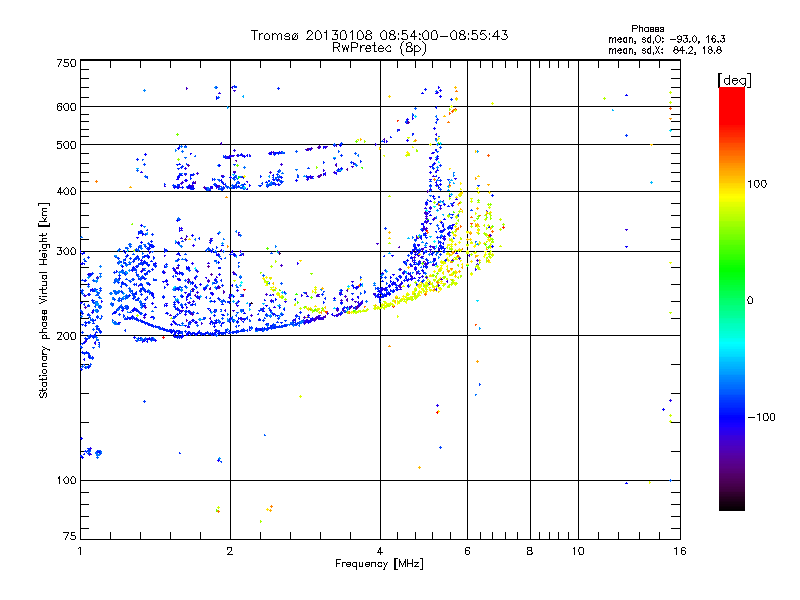Click the x-axis tick value '1'

point(80,551)
